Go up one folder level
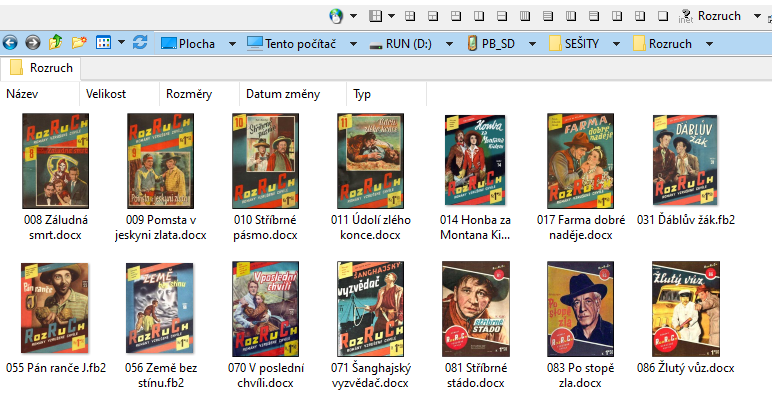The image size is (772, 402). click(x=56, y=43)
